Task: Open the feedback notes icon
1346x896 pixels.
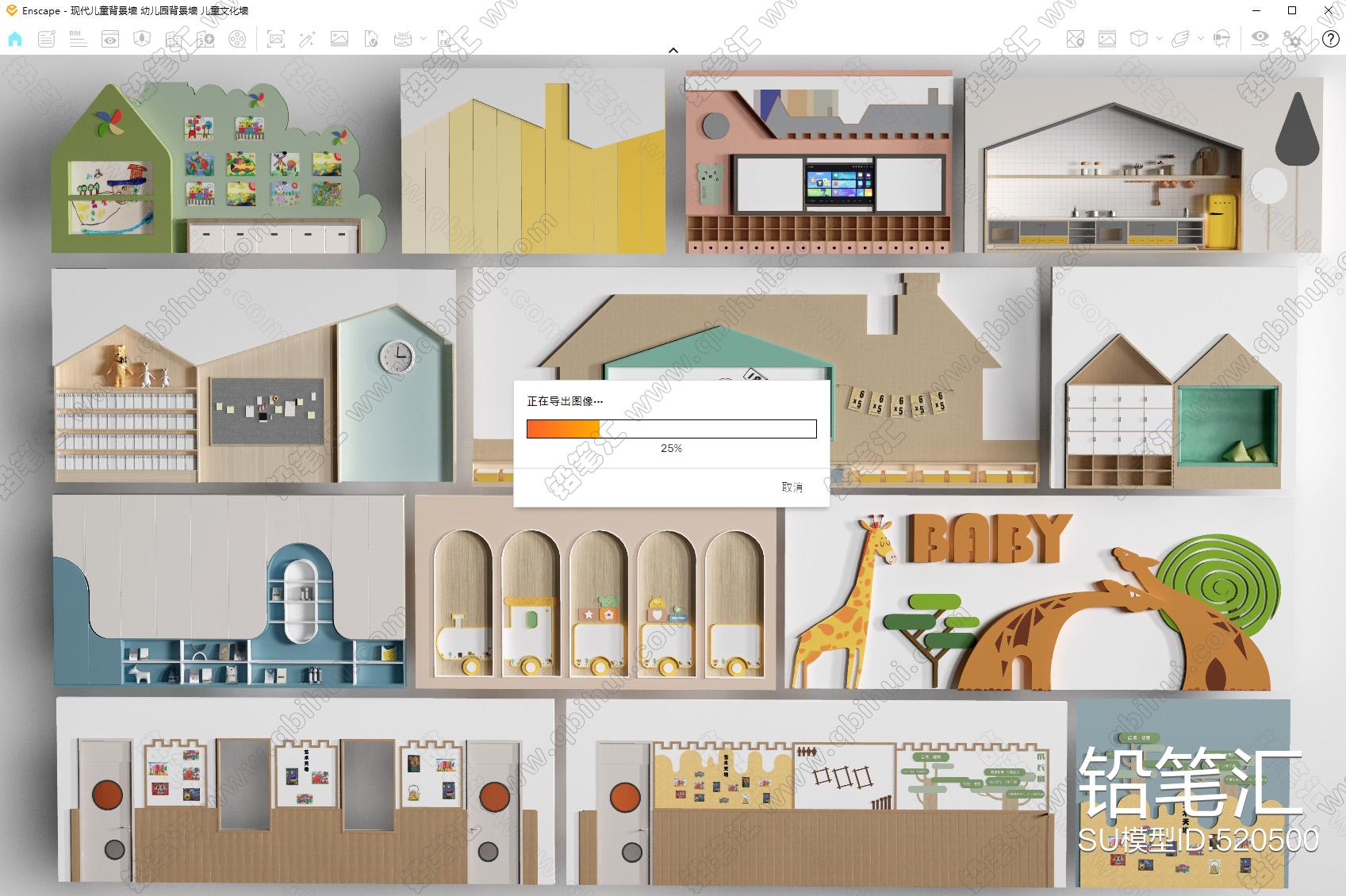Action: point(47,39)
